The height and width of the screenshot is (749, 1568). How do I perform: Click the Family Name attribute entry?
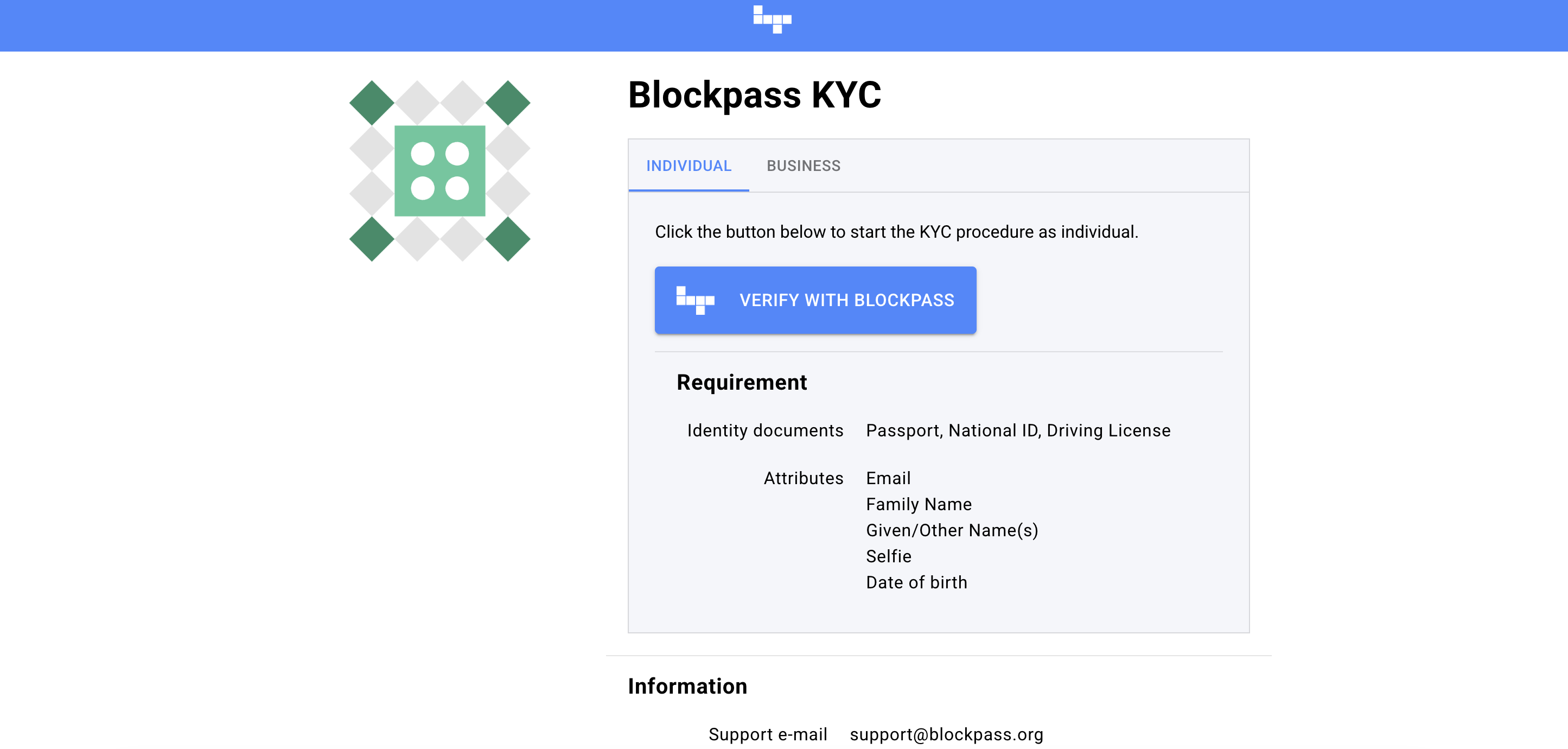[x=919, y=504]
